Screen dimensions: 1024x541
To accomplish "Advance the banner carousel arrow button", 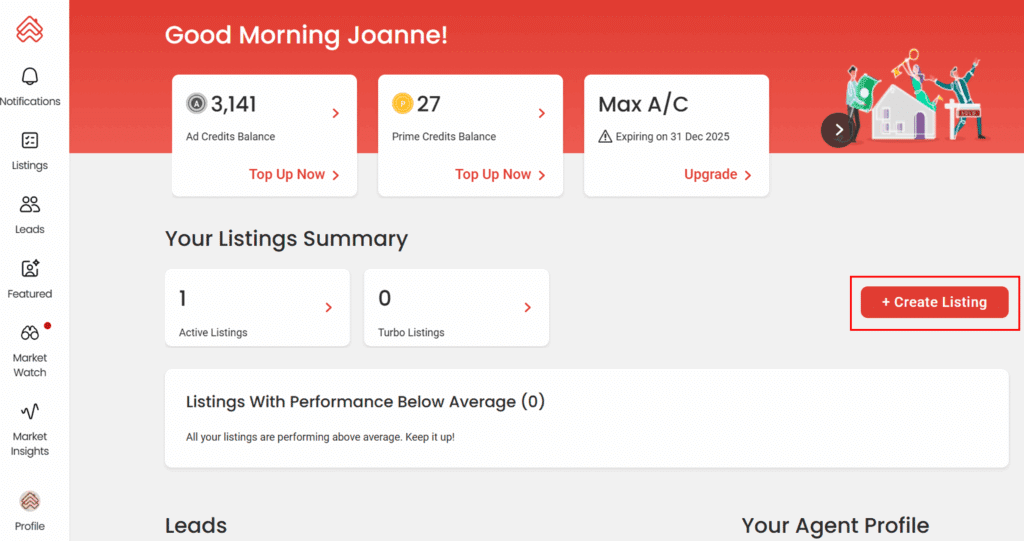I will coord(838,129).
